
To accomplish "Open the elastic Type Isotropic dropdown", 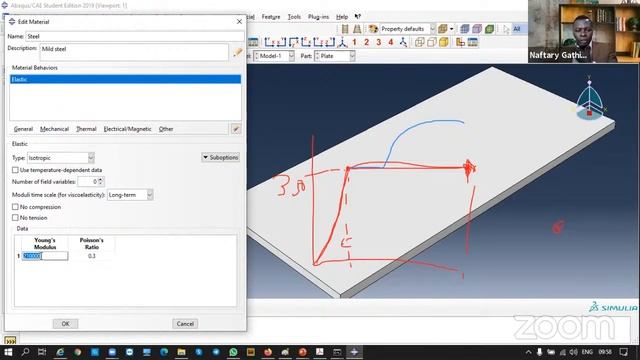I will tap(60, 158).
